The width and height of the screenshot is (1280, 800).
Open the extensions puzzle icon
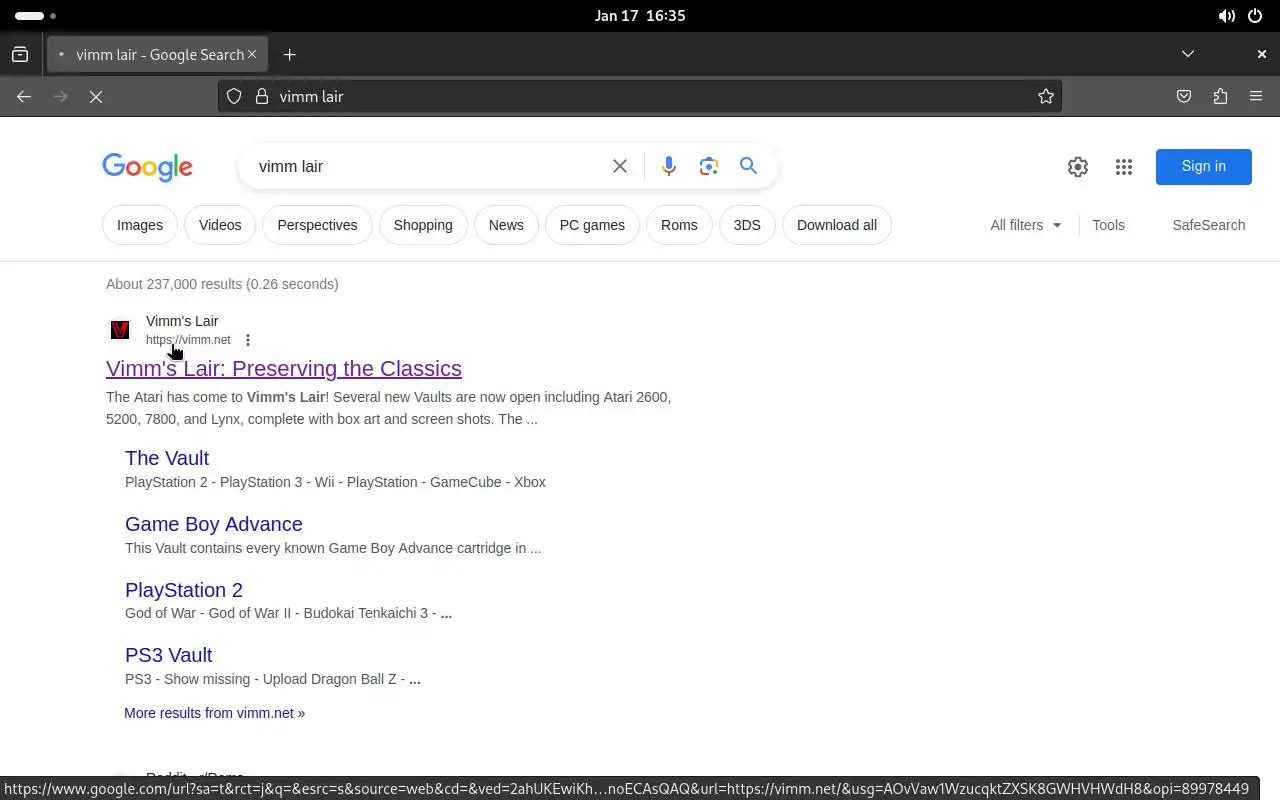1220,96
